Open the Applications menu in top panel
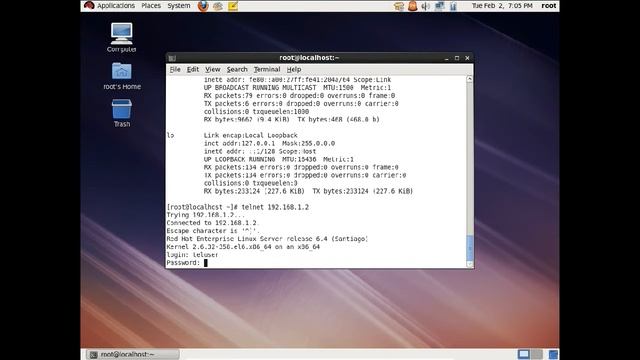Viewport: 640px width, 360px height. pyautogui.click(x=116, y=6)
